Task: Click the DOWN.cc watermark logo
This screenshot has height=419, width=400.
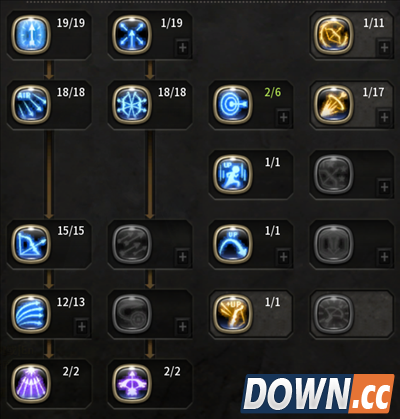Action: click(x=318, y=393)
